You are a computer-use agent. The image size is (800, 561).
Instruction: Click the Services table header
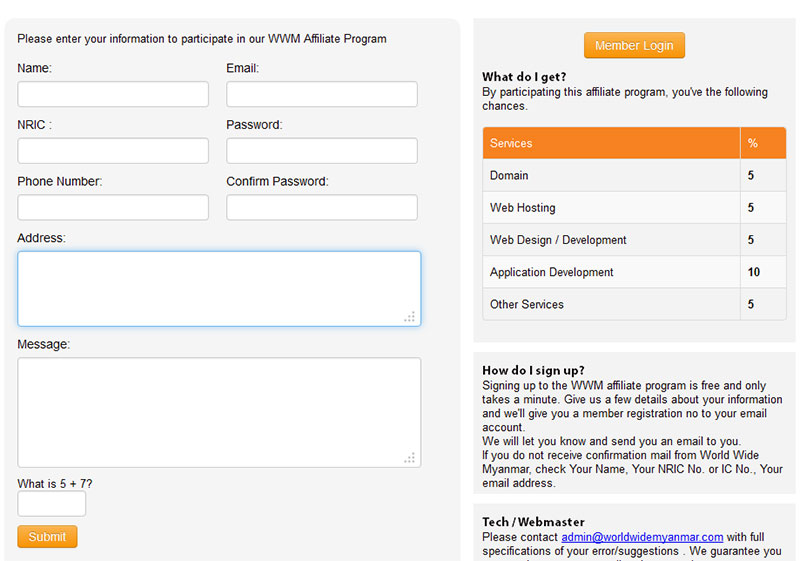pyautogui.click(x=611, y=143)
